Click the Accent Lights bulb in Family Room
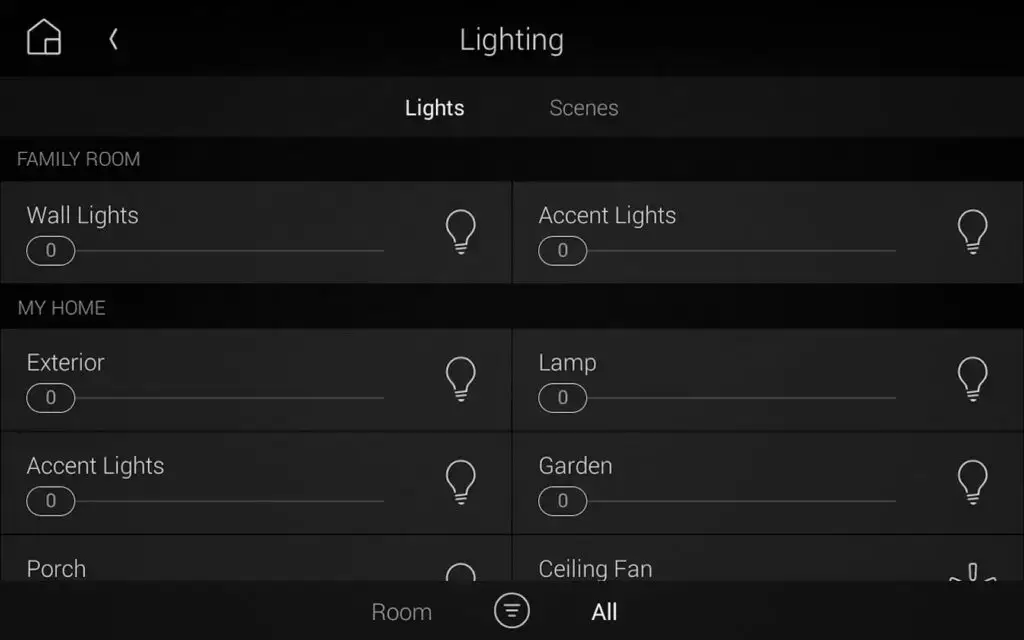This screenshot has width=1024, height=640. pos(972,231)
